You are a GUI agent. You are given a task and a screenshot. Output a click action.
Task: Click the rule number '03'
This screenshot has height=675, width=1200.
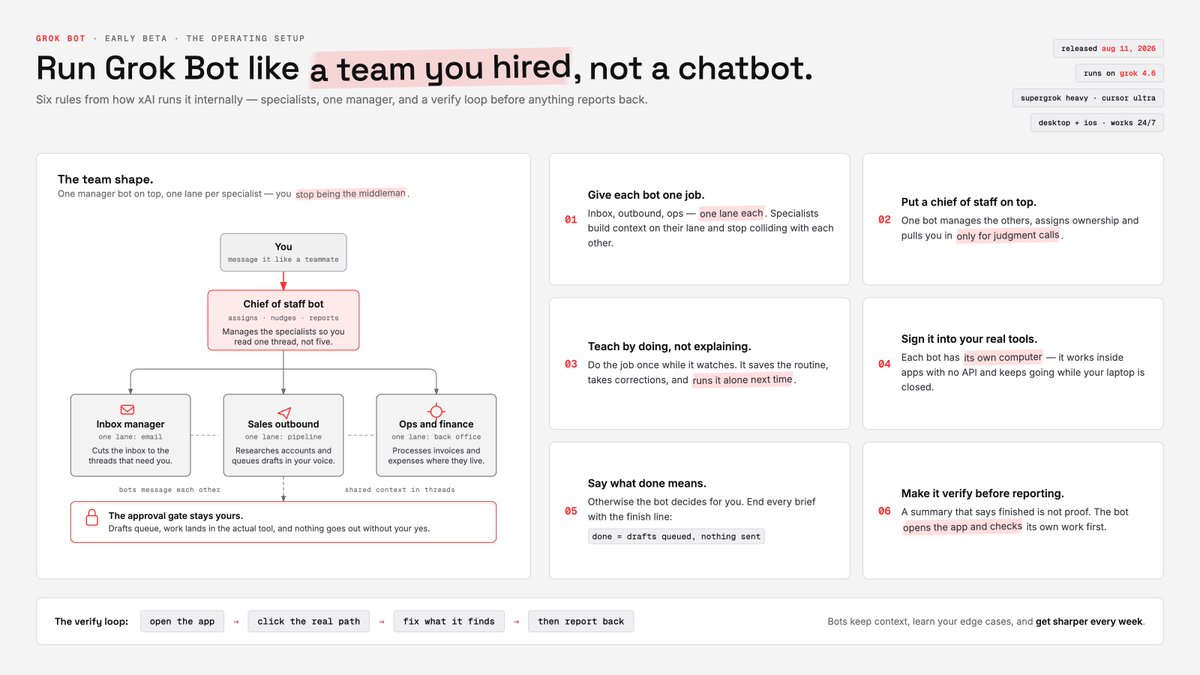571,364
